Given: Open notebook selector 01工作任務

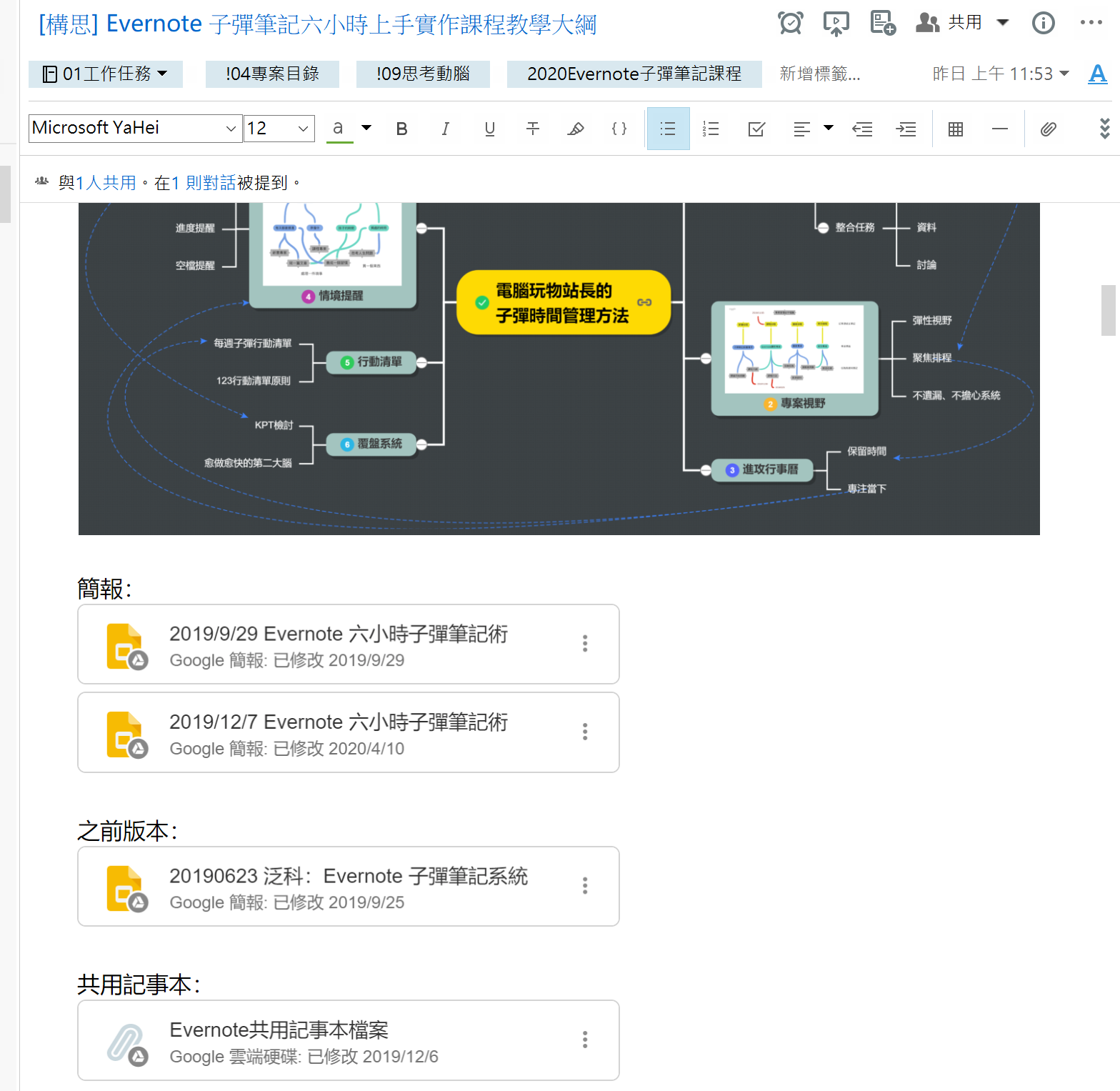Looking at the screenshot, I should 106,74.
